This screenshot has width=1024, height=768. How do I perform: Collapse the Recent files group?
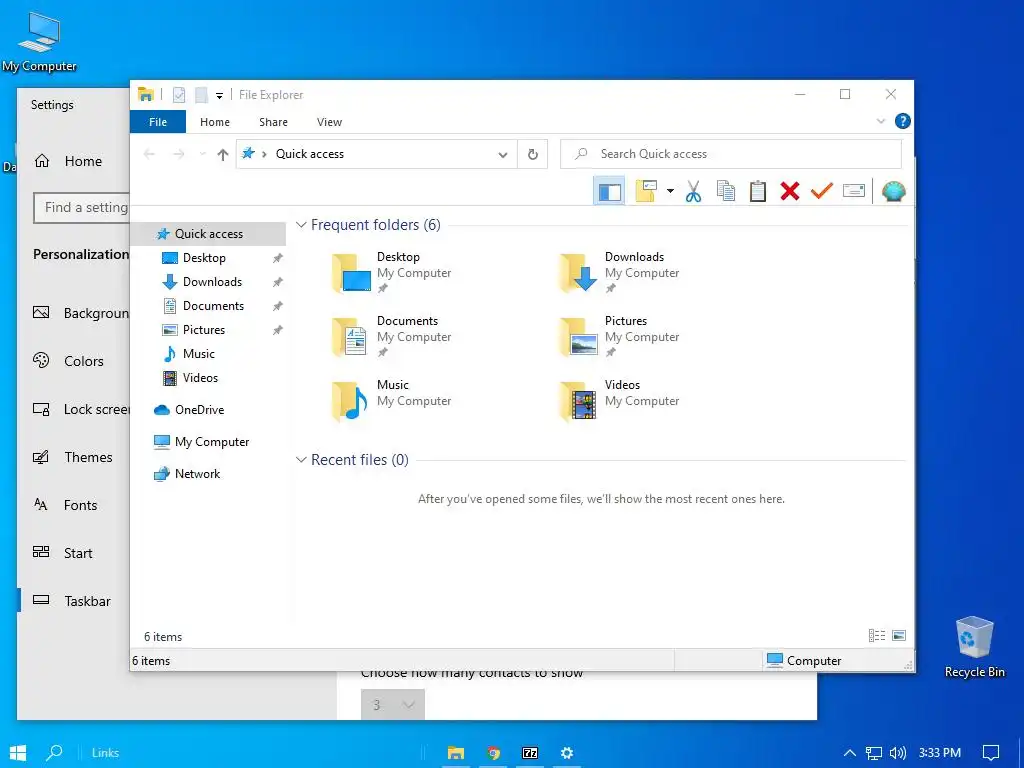click(x=301, y=460)
